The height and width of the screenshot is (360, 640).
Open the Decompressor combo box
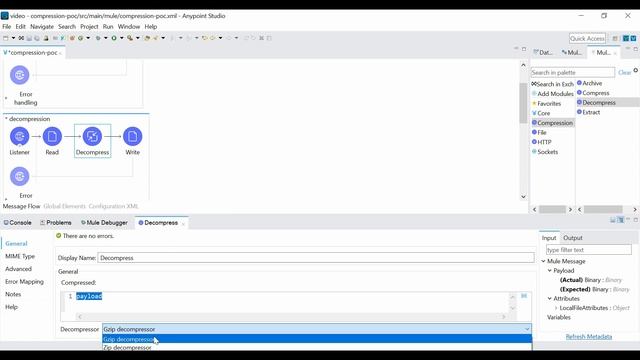(x=317, y=329)
